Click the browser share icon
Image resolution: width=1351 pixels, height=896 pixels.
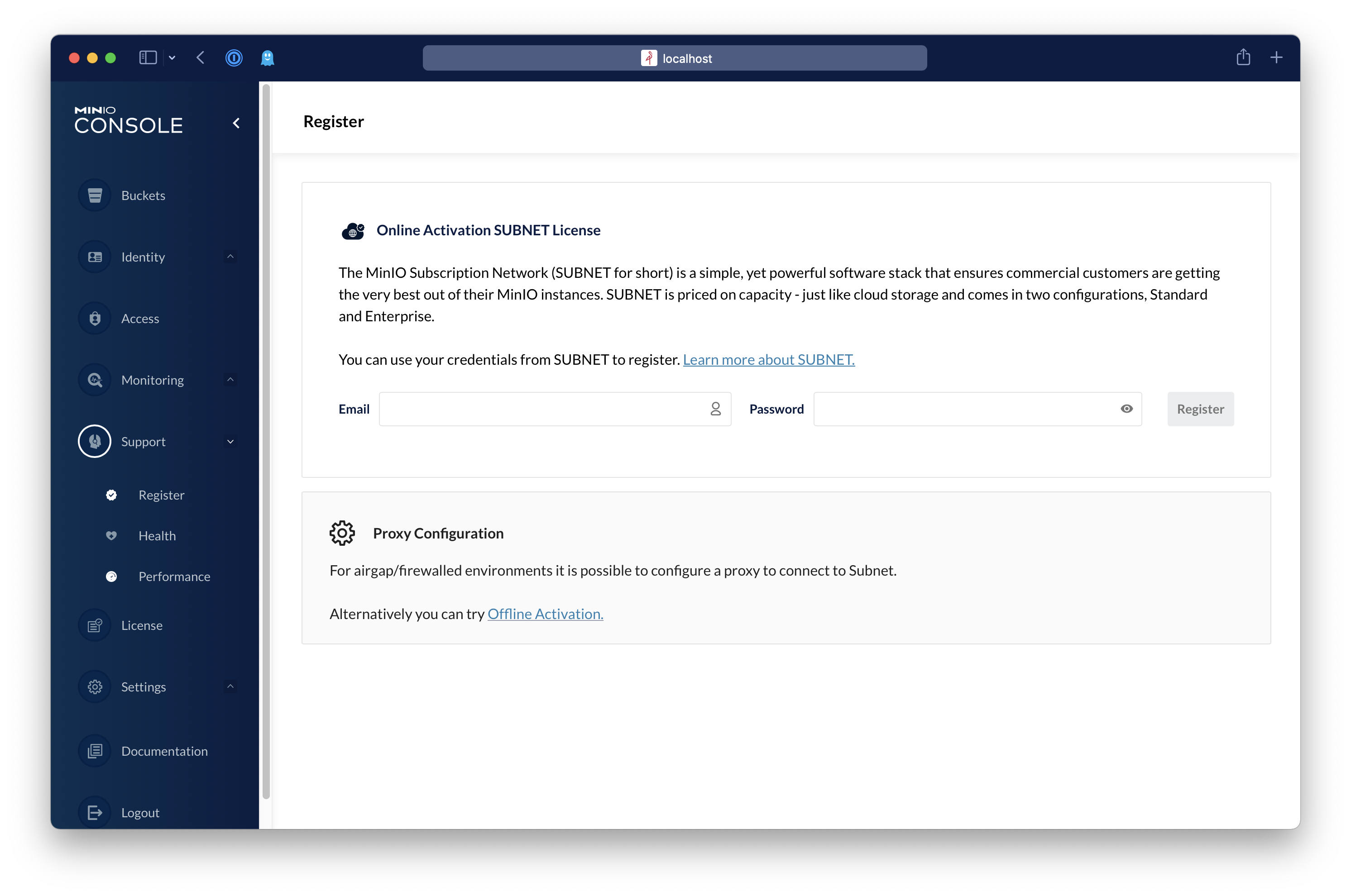point(1244,57)
